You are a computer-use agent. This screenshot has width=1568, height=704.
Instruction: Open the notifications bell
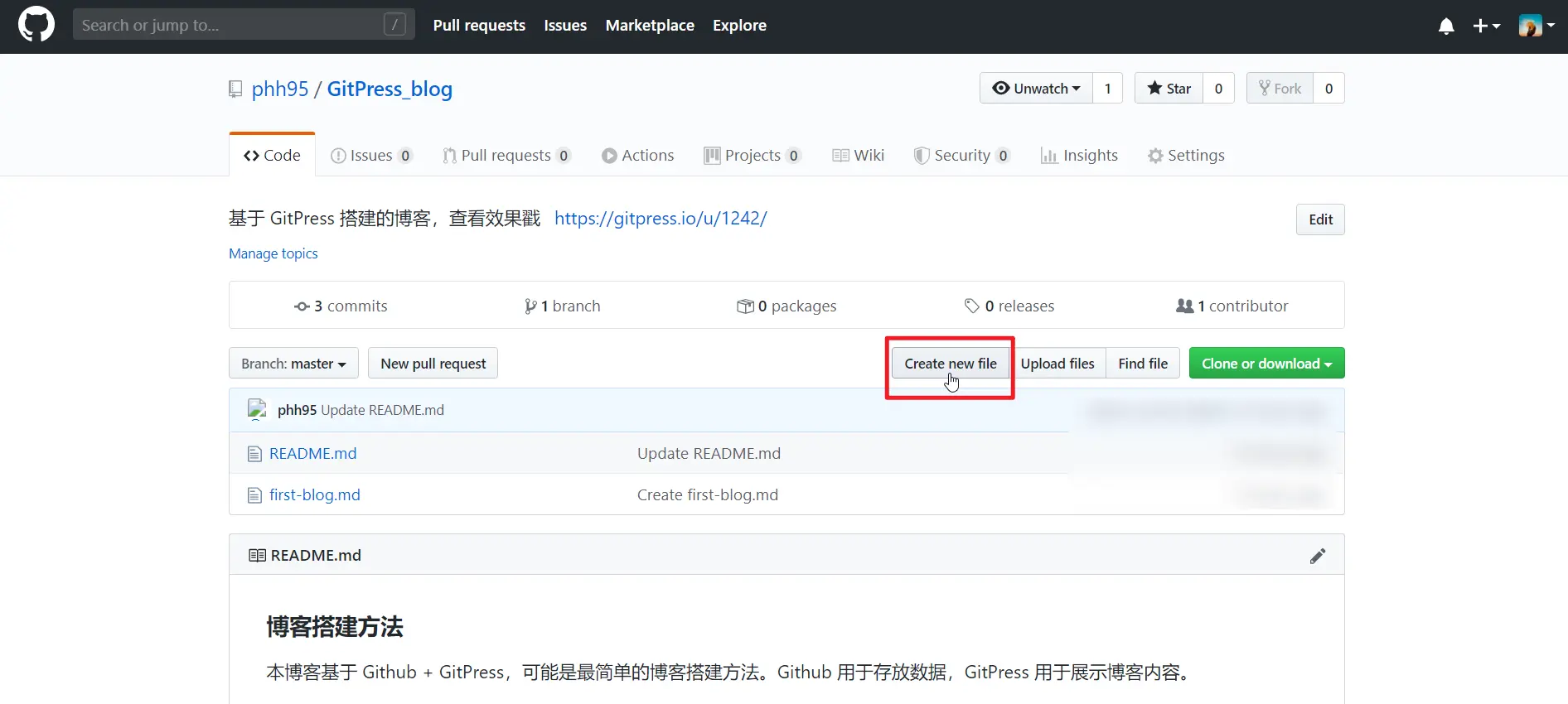click(1446, 27)
